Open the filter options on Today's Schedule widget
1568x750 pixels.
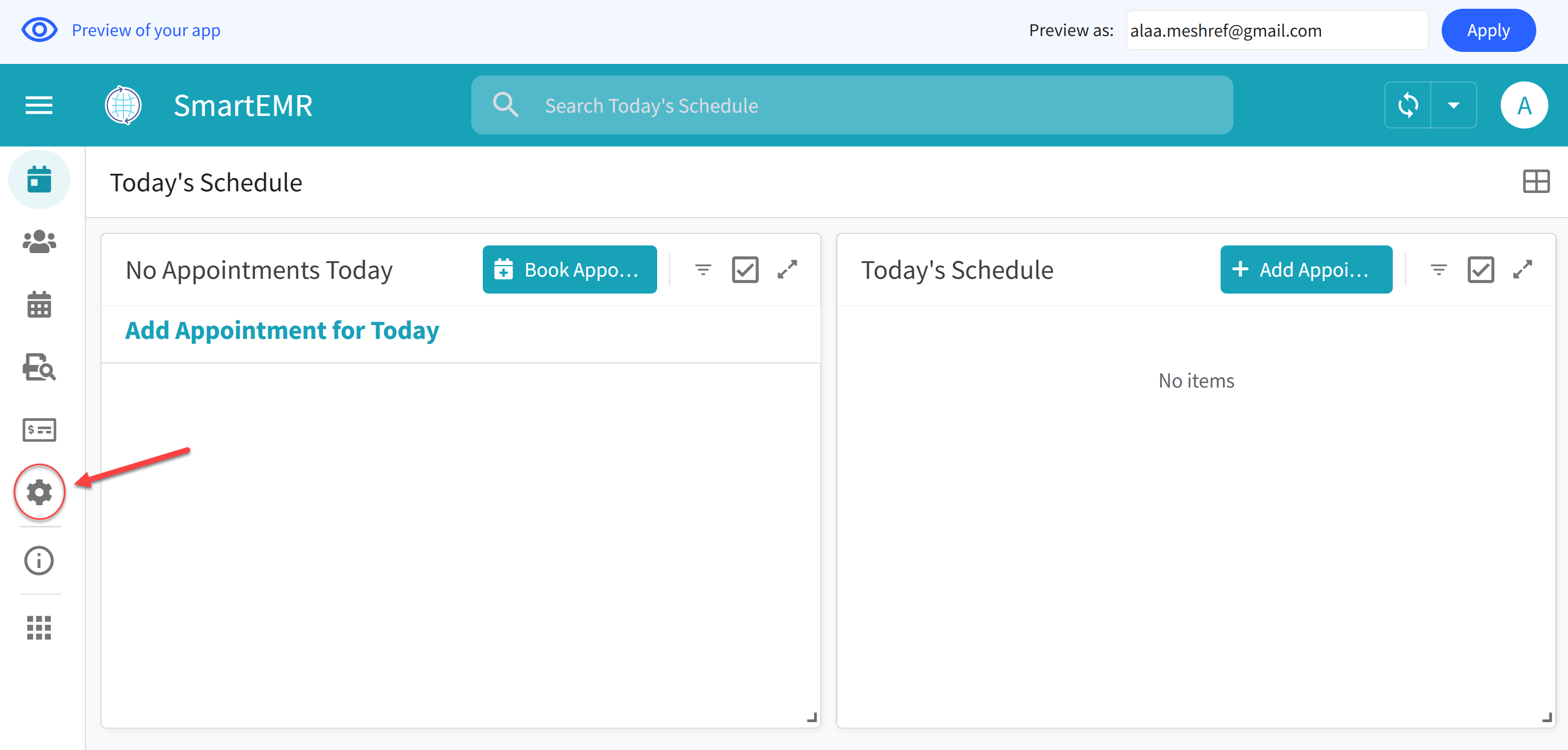(x=1438, y=269)
